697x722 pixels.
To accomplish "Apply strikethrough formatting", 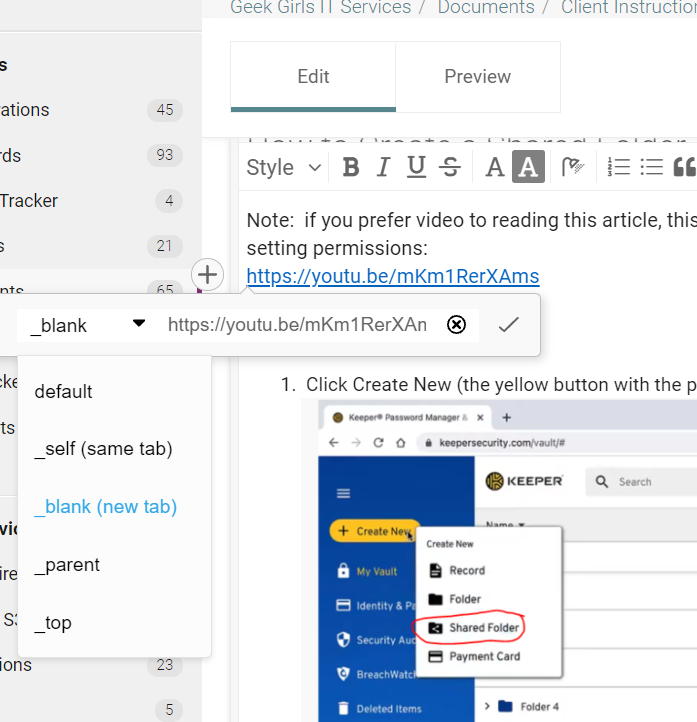I will 450,168.
